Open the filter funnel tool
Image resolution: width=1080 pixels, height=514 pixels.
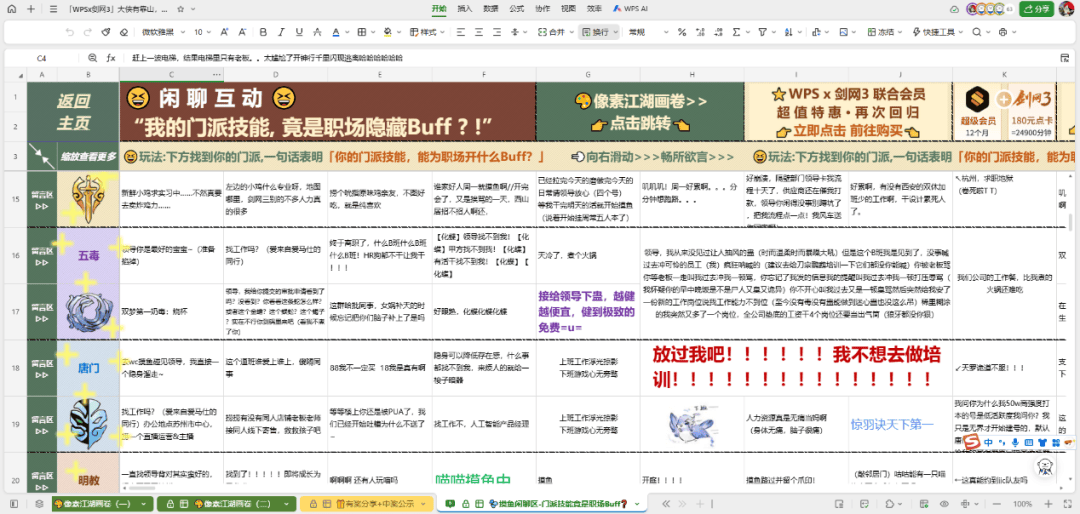tap(762, 32)
